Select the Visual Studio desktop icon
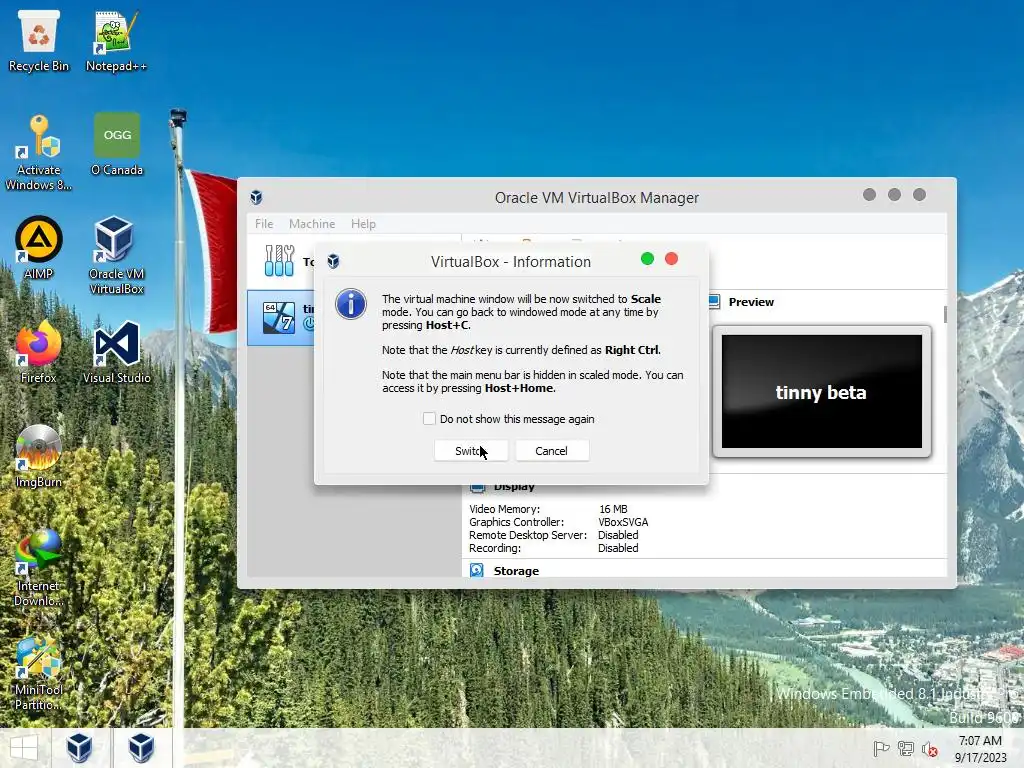 point(117,352)
